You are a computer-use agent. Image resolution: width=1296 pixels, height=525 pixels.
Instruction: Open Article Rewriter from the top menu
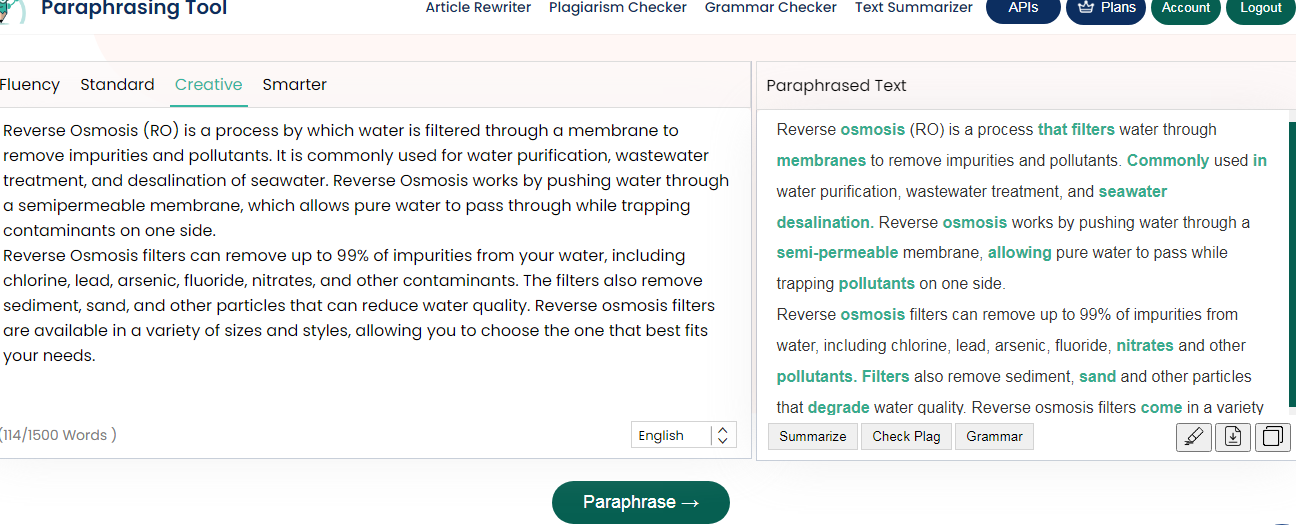(478, 8)
